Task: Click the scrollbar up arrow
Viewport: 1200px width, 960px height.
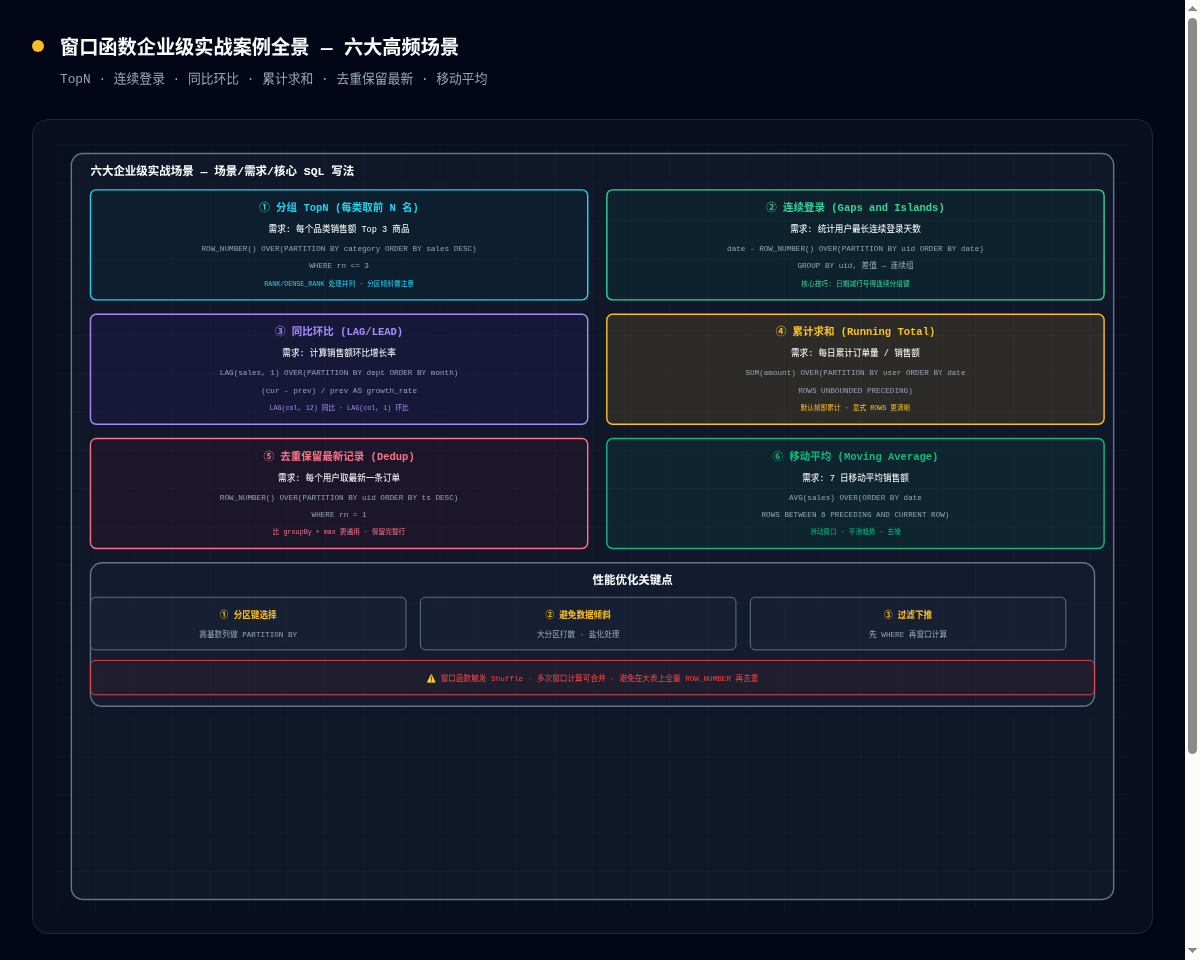Action: pos(1192,7)
